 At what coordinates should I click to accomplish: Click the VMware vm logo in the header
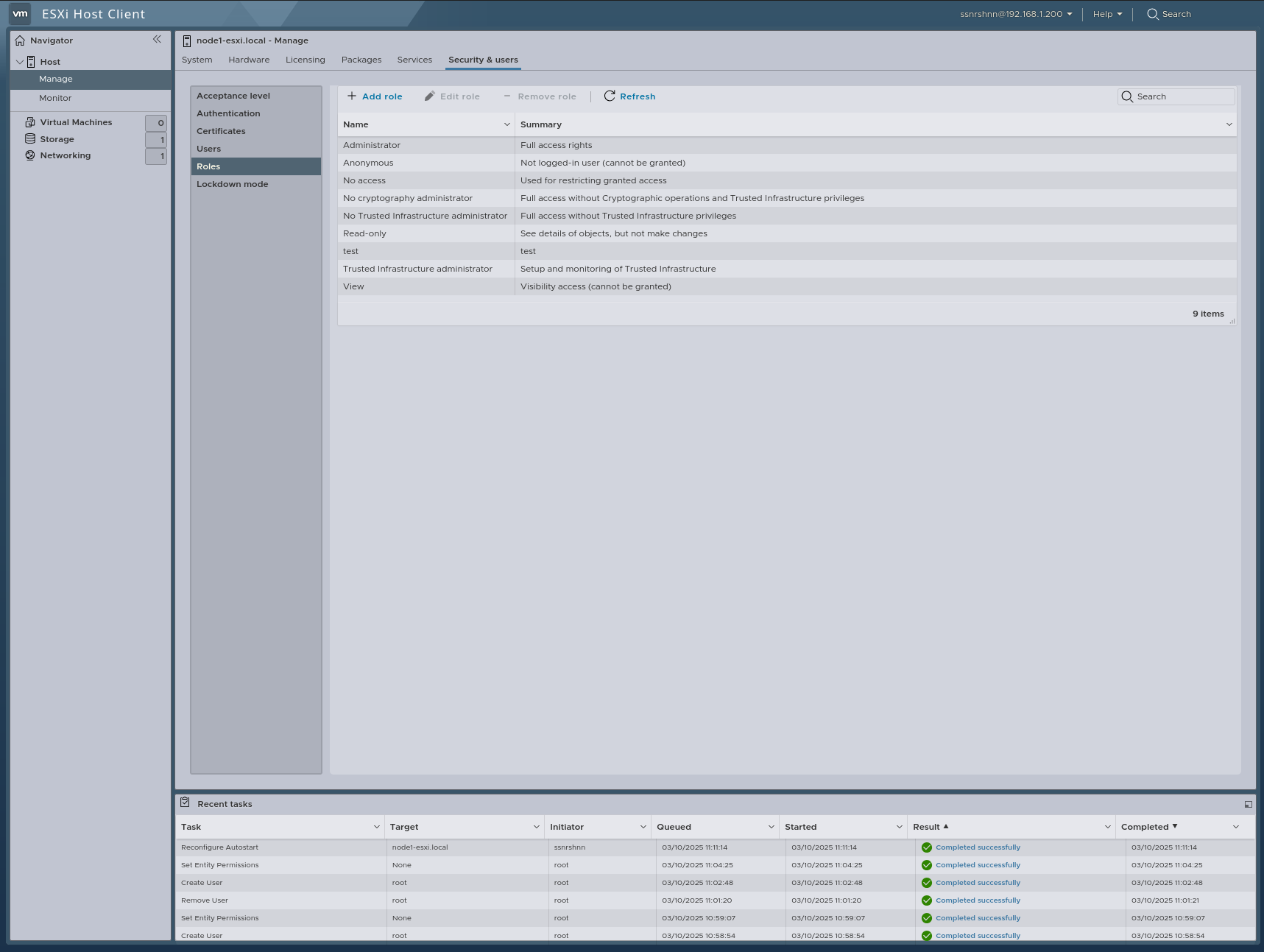point(20,13)
